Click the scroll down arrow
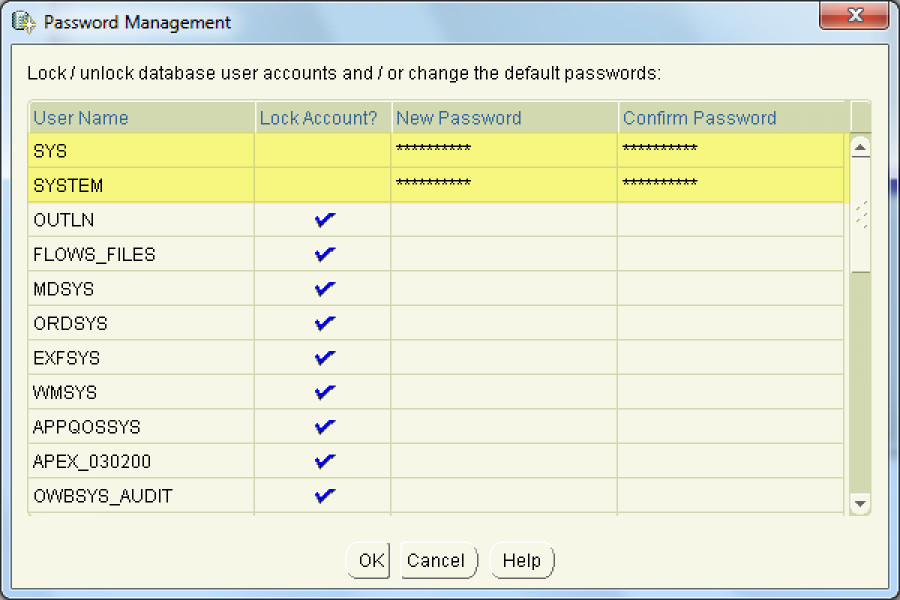This screenshot has height=600, width=900. pos(860,503)
